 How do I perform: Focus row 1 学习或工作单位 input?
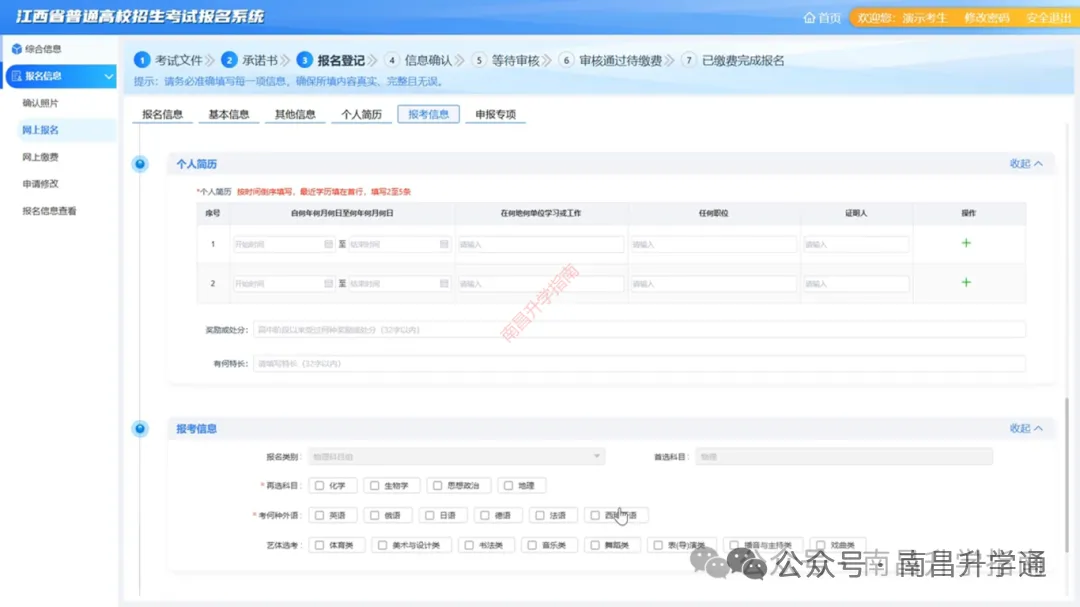point(541,244)
